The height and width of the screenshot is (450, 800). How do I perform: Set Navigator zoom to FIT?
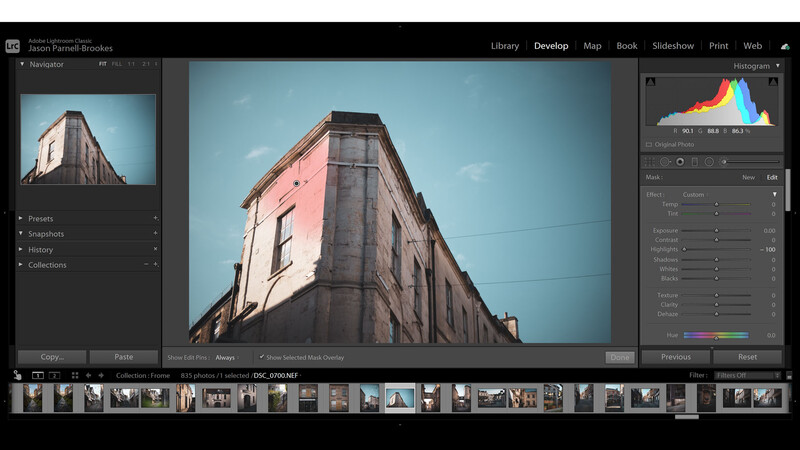(103, 64)
